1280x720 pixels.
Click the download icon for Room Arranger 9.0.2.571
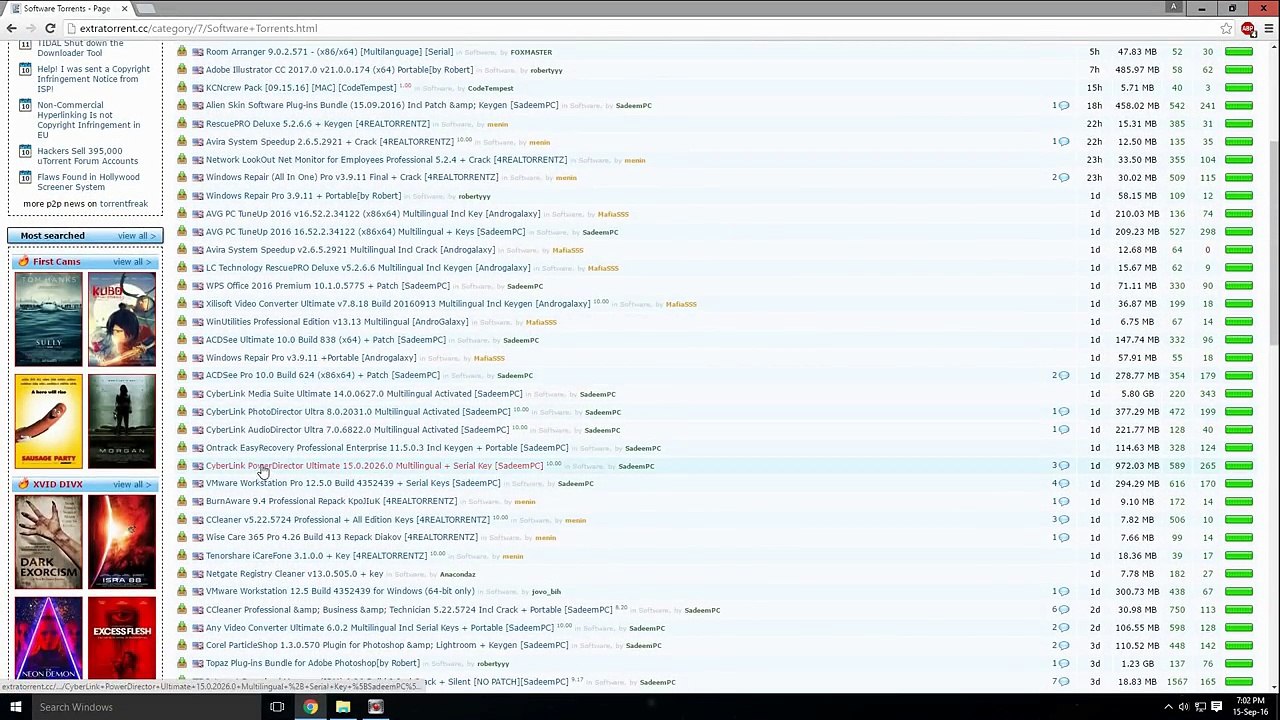point(182,52)
